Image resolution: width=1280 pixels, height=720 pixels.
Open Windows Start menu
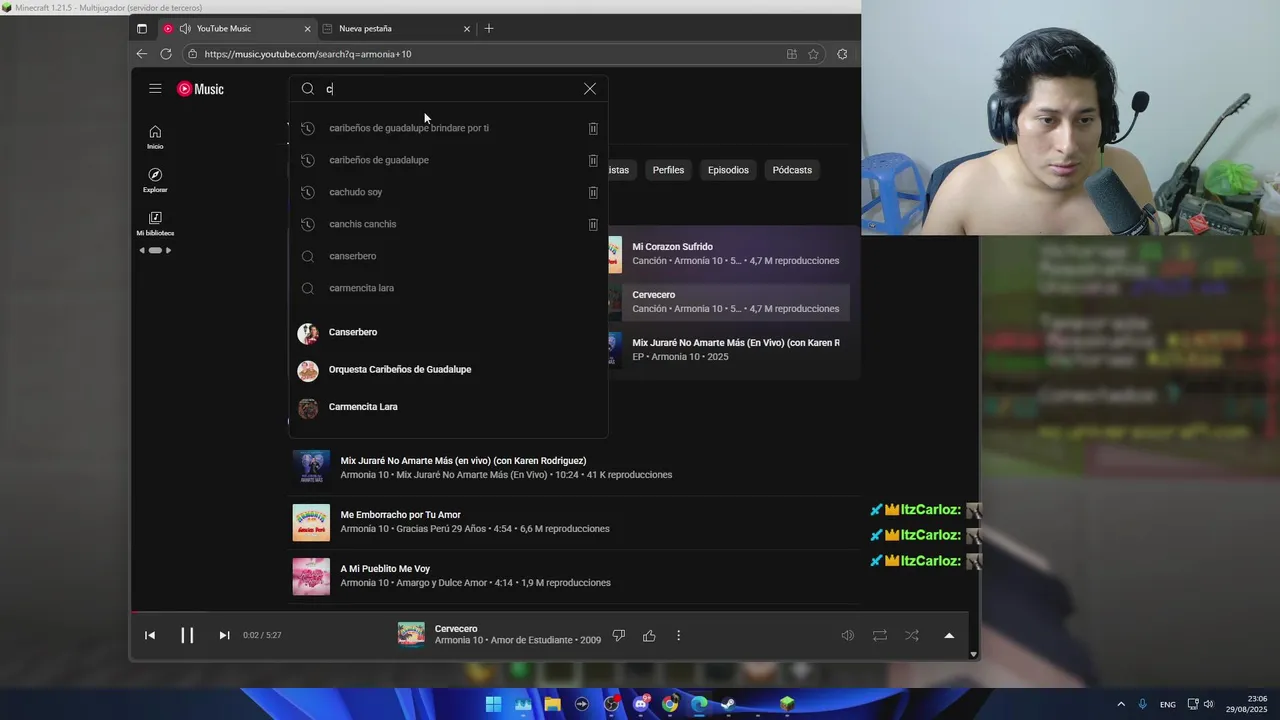click(494, 704)
